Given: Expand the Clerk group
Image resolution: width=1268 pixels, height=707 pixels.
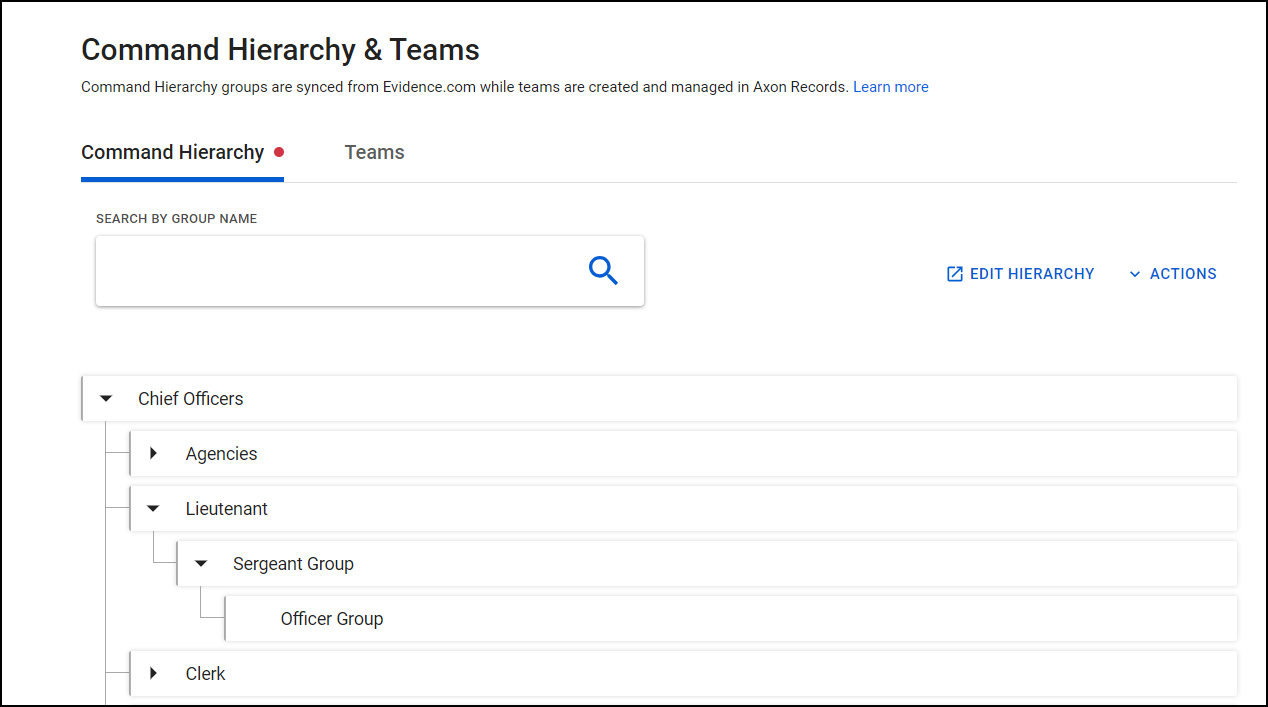Looking at the screenshot, I should [152, 673].
